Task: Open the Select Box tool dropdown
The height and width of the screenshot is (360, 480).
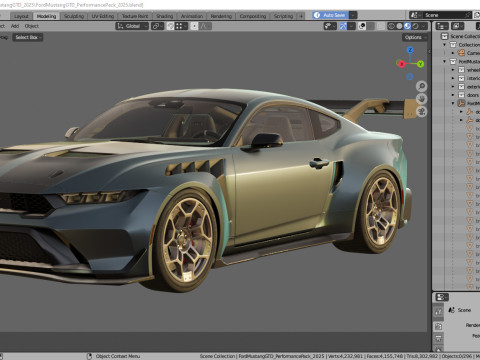Action: [28, 37]
